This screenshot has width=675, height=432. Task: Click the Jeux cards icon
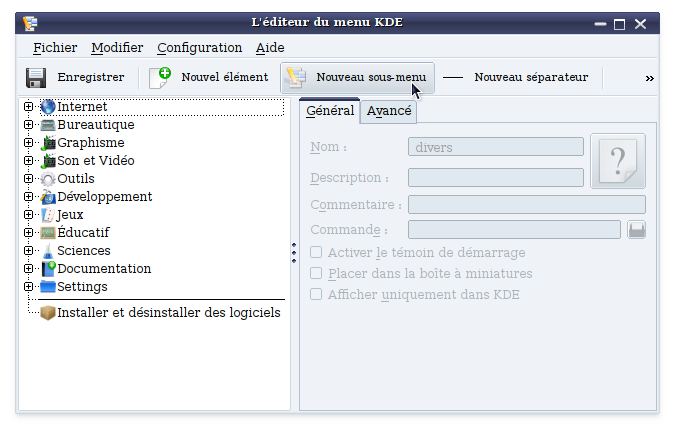[x=48, y=215]
